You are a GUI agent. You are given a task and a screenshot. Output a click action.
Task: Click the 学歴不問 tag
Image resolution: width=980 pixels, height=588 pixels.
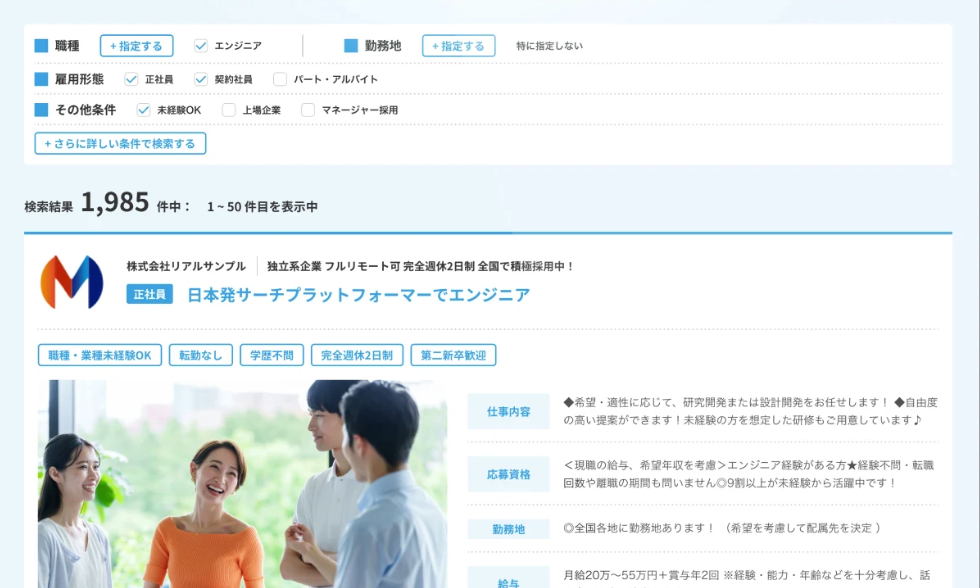[x=271, y=355]
